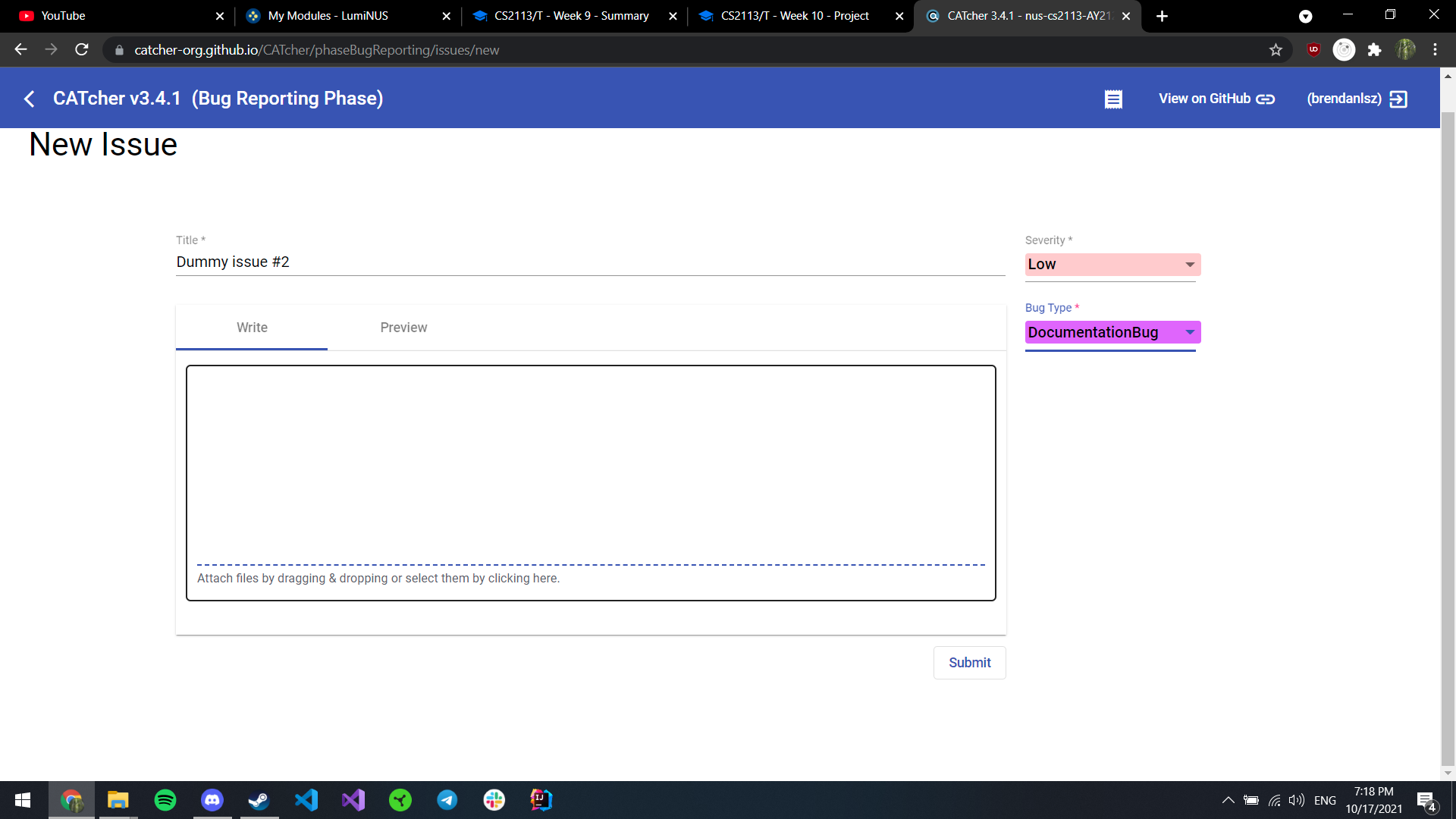The width and height of the screenshot is (1456, 819).
Task: Open the uBlock Origin extension icon
Action: pyautogui.click(x=1313, y=50)
